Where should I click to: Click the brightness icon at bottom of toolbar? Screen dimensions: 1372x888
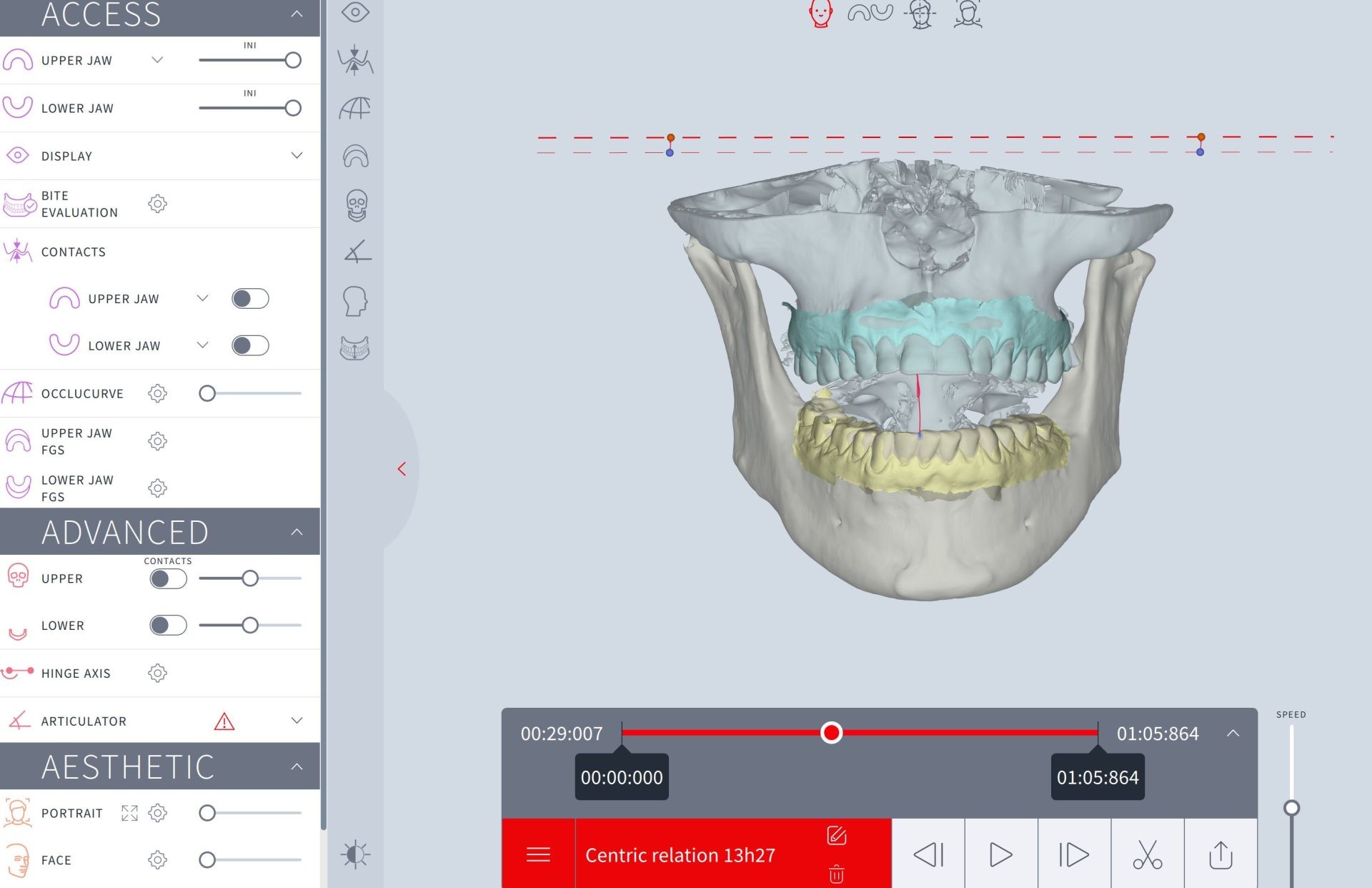(x=355, y=854)
